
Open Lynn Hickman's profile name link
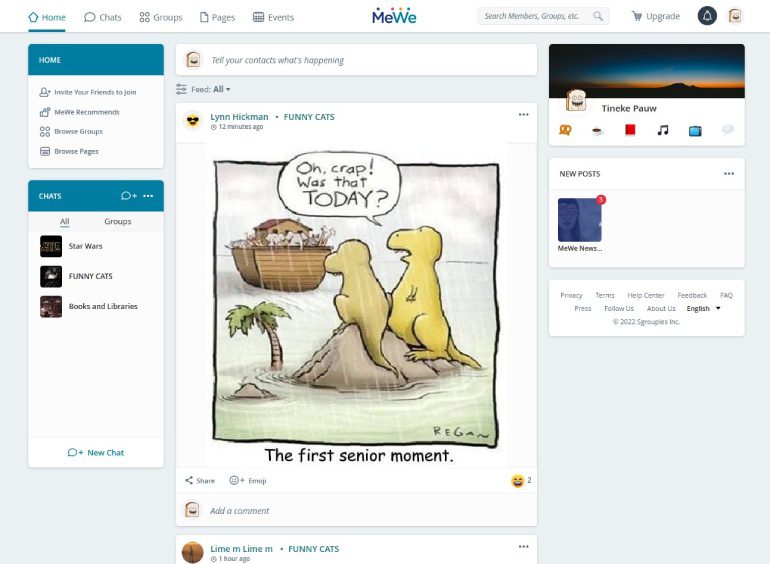[x=239, y=117]
